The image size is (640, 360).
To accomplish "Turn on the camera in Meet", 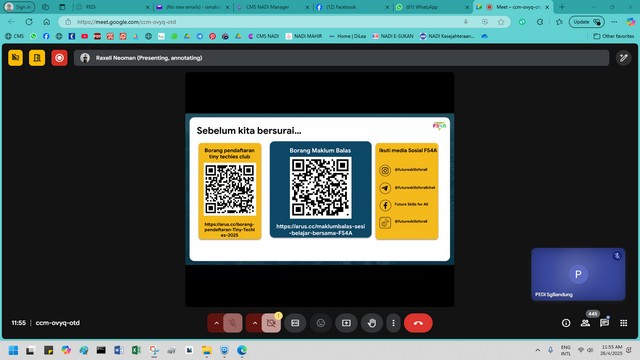I will (271, 323).
